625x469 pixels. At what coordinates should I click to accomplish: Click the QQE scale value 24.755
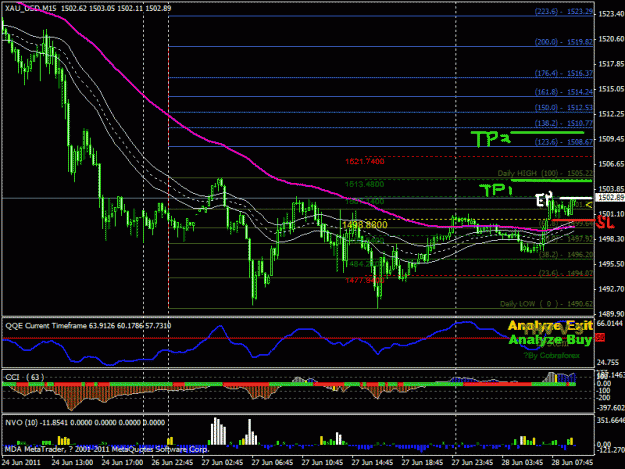click(608, 363)
